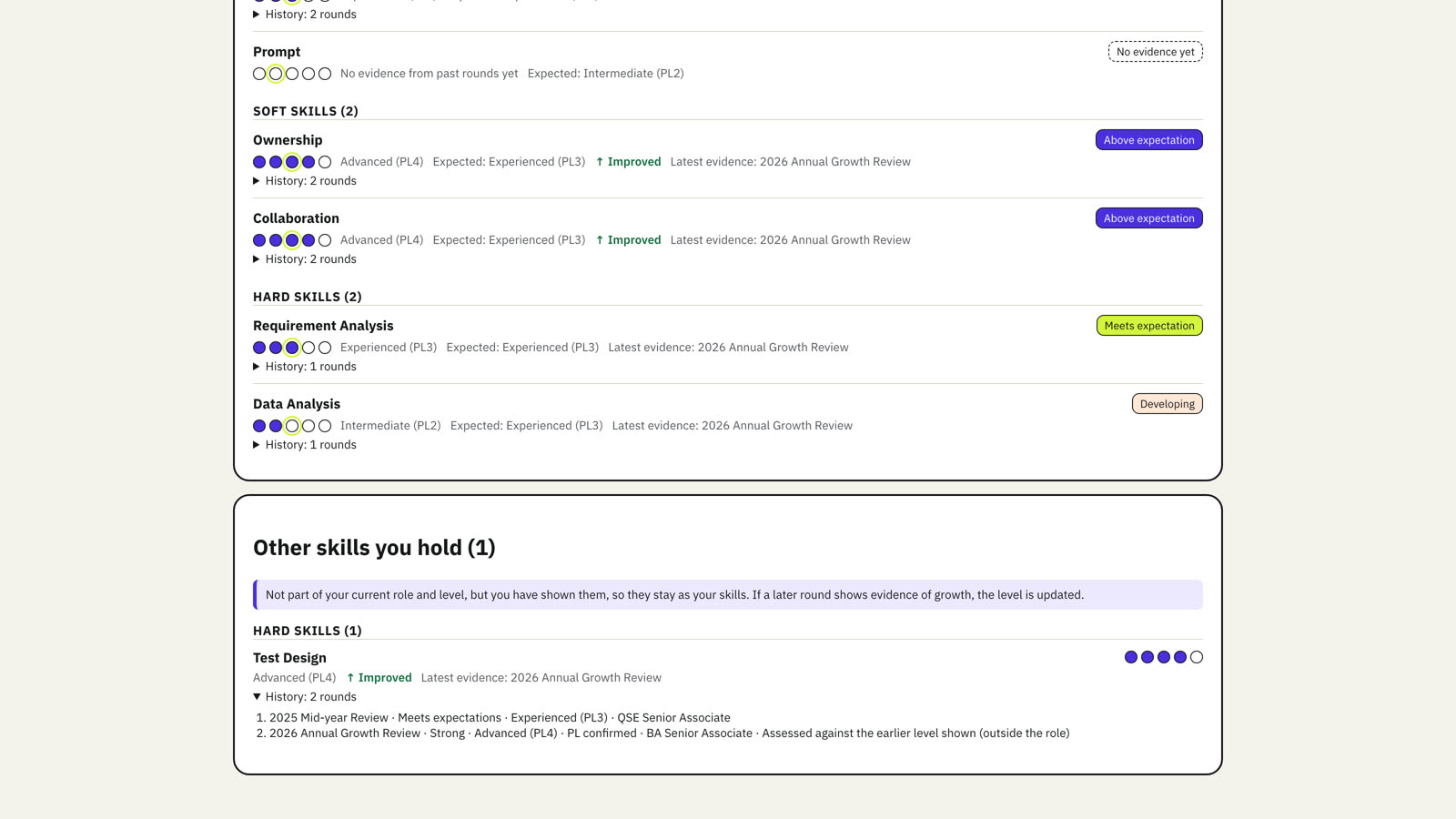This screenshot has height=819, width=1456.
Task: Collapse Test Design history of 2 rounds
Action: pos(305,697)
